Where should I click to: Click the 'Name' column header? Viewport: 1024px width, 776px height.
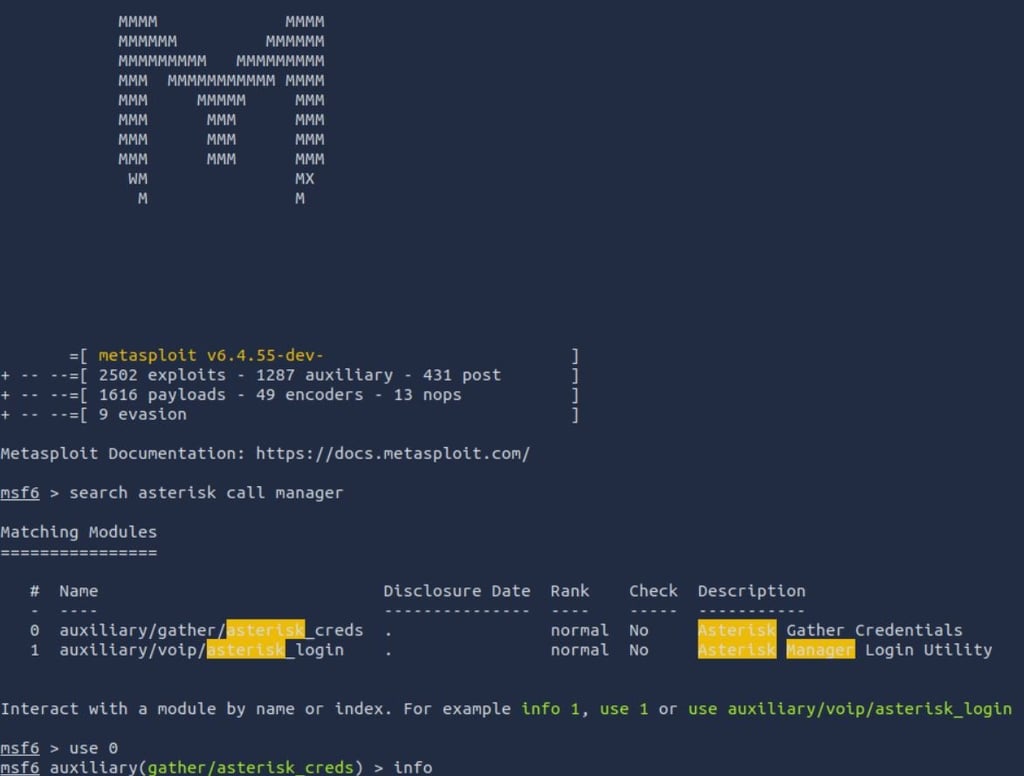78,590
